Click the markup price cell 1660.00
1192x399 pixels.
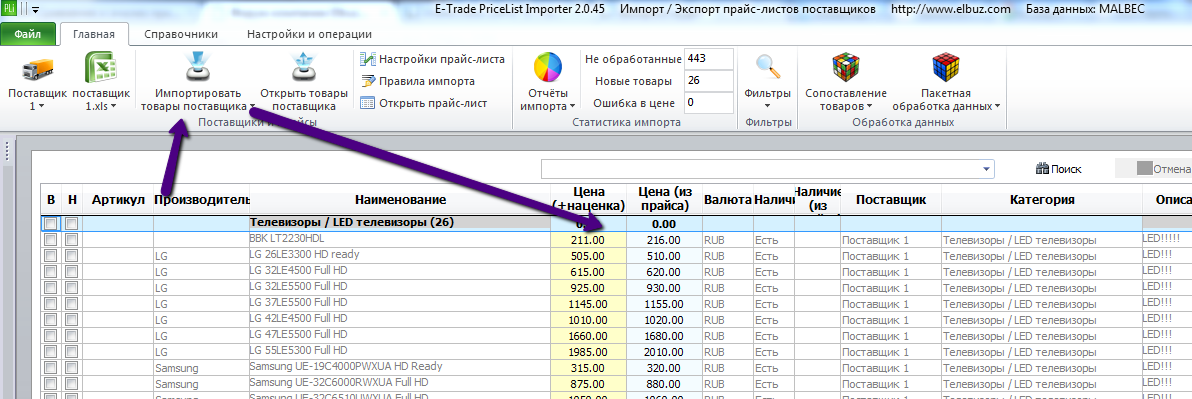pos(589,336)
